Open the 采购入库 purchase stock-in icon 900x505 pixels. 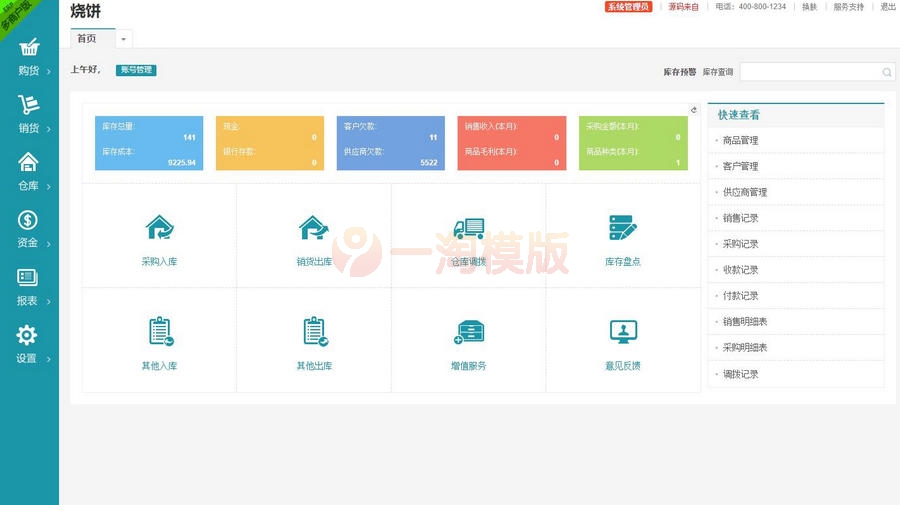(x=159, y=229)
